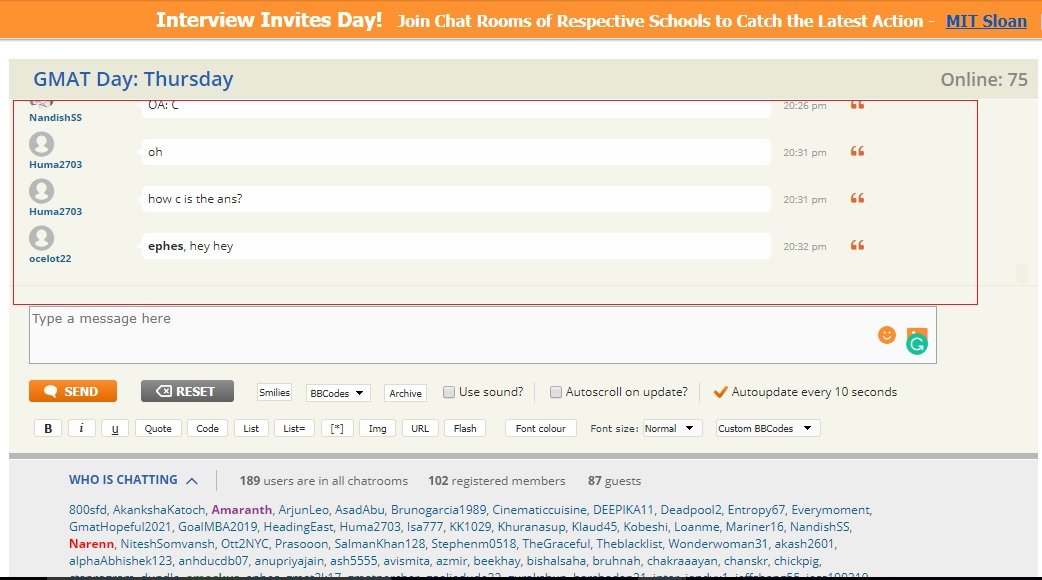Viewport: 1042px width, 580px height.
Task: Toggle underline formatting button
Action: [x=115, y=428]
